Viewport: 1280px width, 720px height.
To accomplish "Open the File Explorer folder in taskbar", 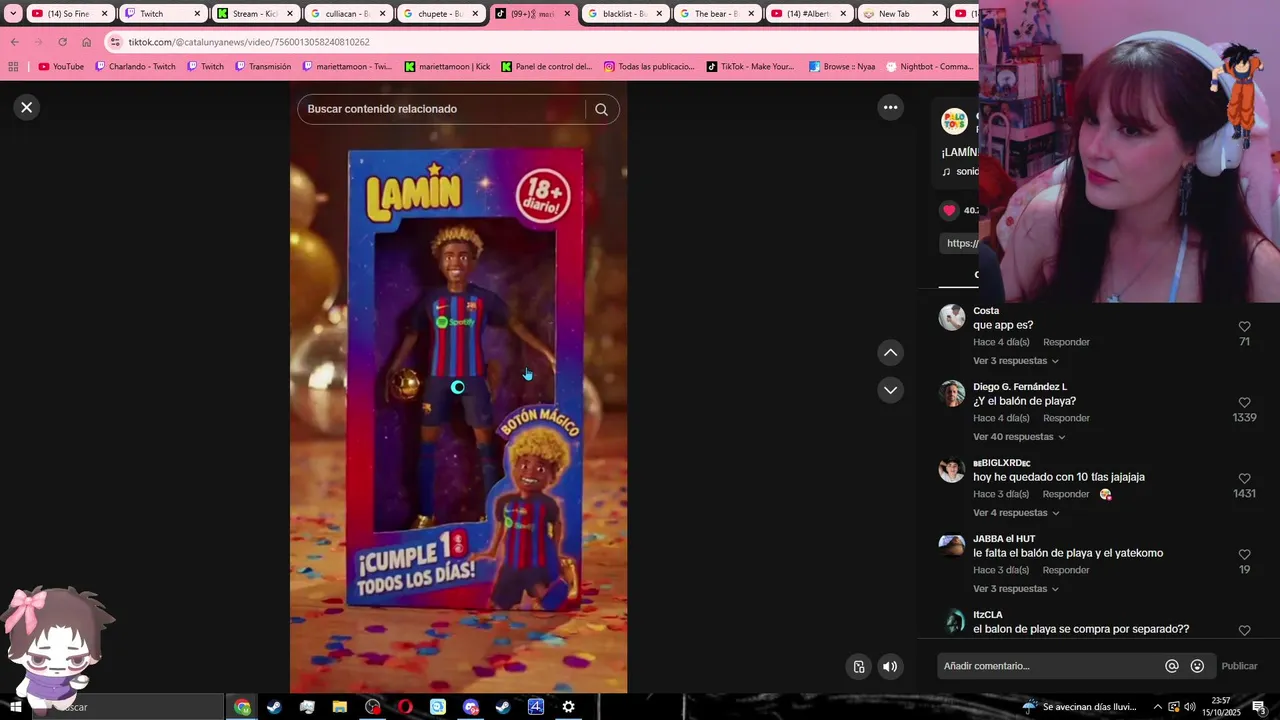I will (x=340, y=707).
